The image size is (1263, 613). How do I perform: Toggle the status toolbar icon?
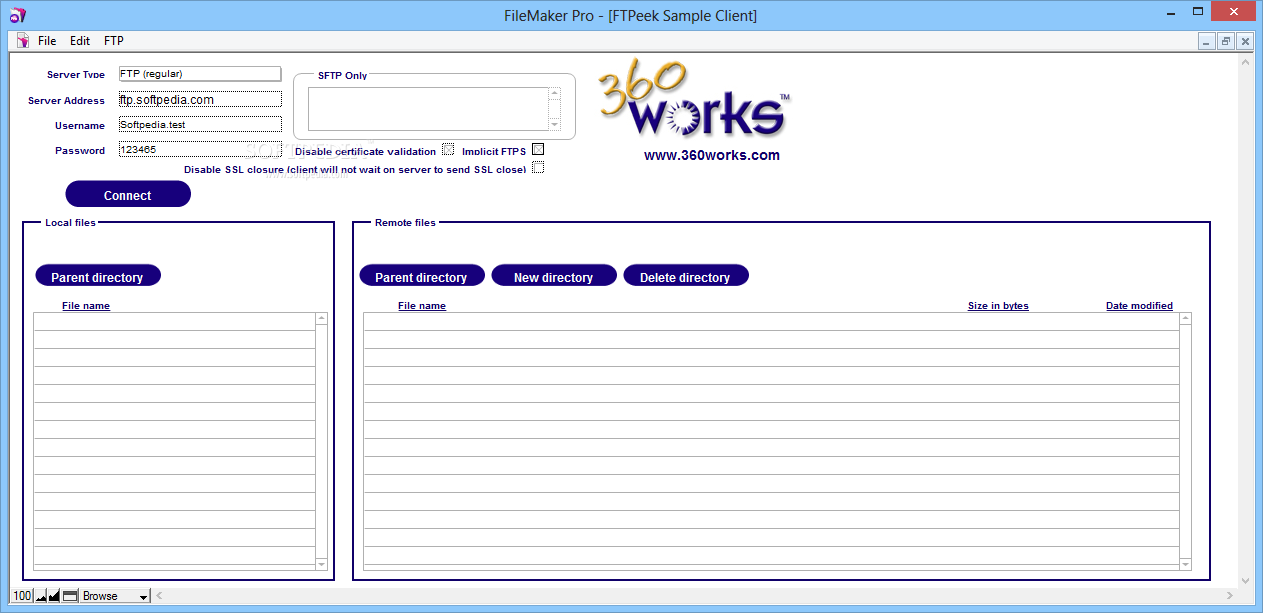pos(70,596)
